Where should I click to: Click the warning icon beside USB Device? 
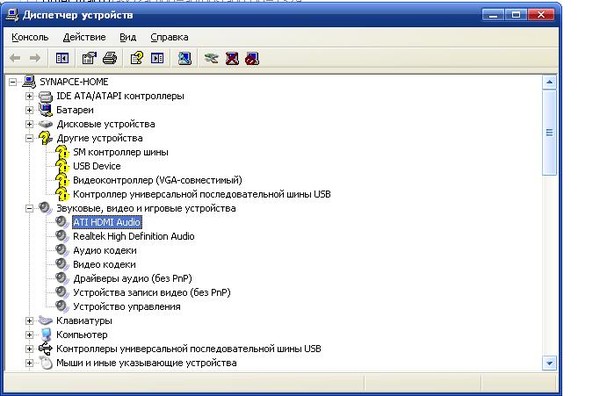click(x=62, y=166)
